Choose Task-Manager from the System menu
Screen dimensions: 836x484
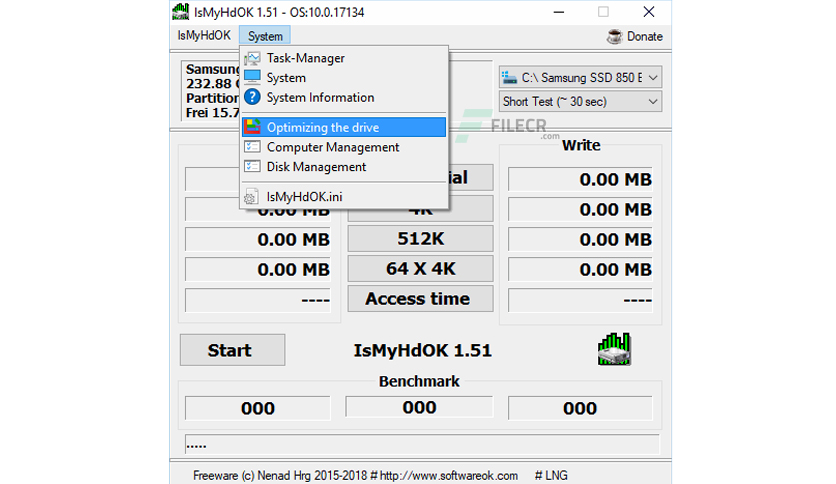click(x=344, y=58)
